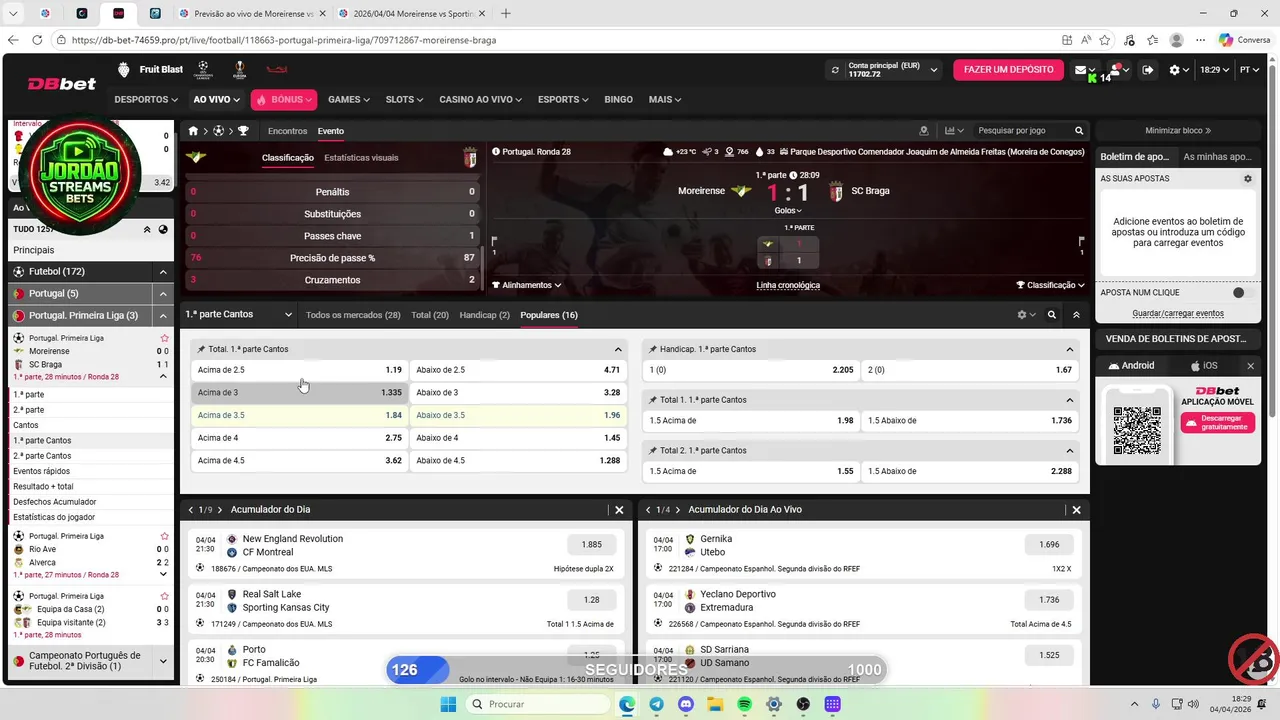
Task: Select the Handicap (2) tab
Action: tap(484, 315)
